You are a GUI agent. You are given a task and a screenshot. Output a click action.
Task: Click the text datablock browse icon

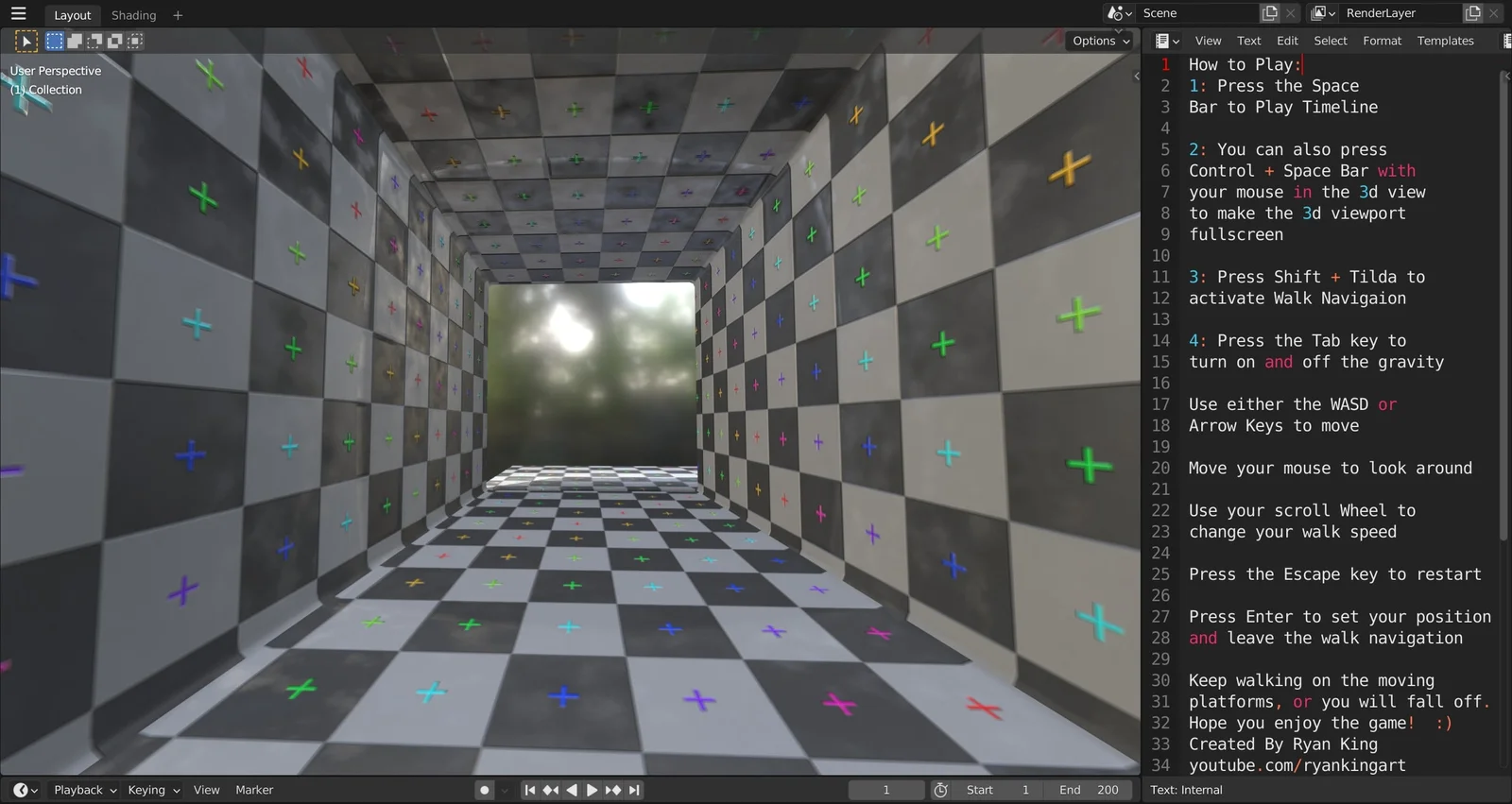pyautogui.click(x=1506, y=41)
